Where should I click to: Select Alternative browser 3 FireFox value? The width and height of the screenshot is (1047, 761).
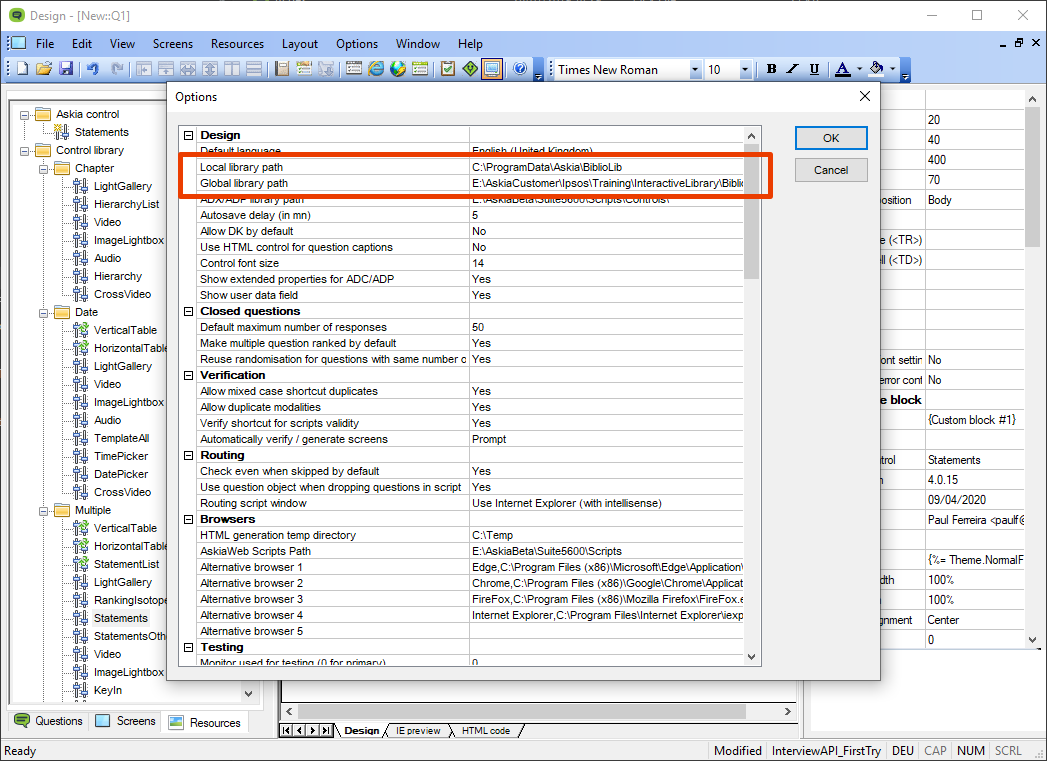606,599
